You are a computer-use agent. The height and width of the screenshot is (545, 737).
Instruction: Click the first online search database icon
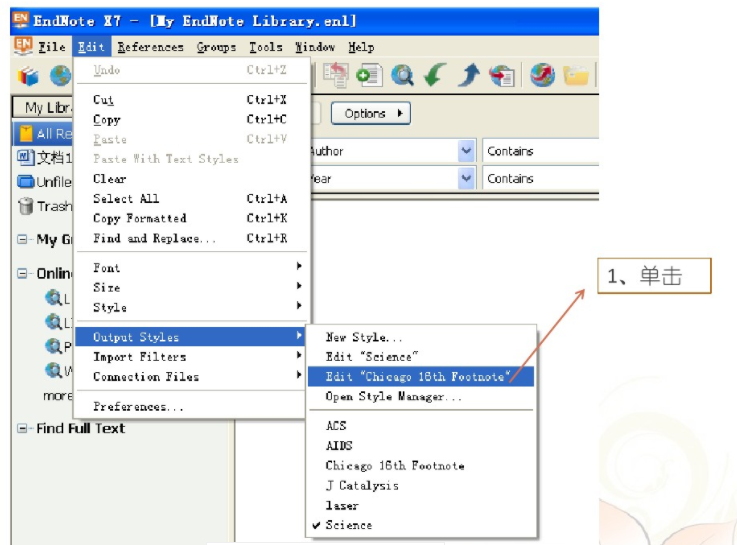tap(53, 298)
